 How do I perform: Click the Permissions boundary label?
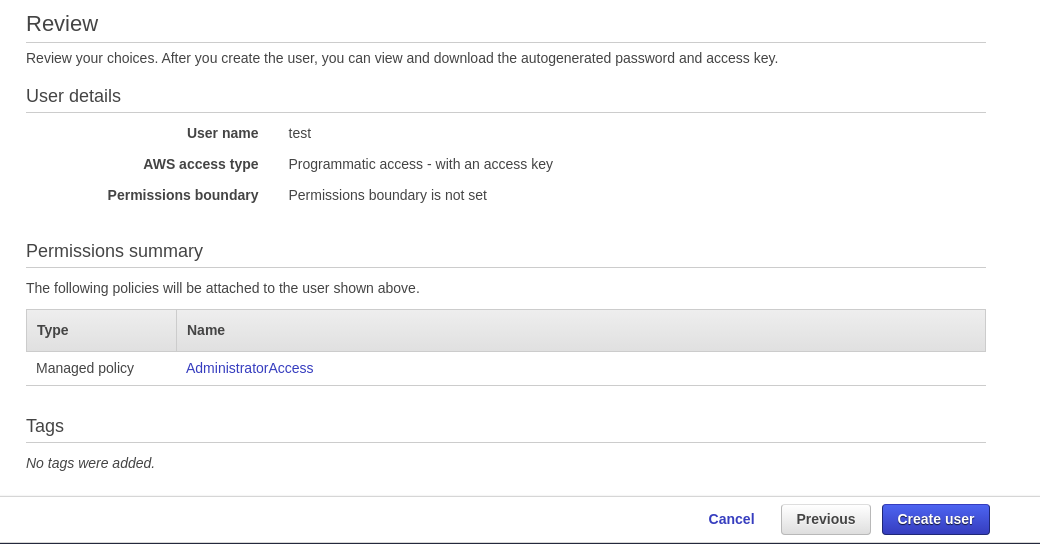[183, 195]
